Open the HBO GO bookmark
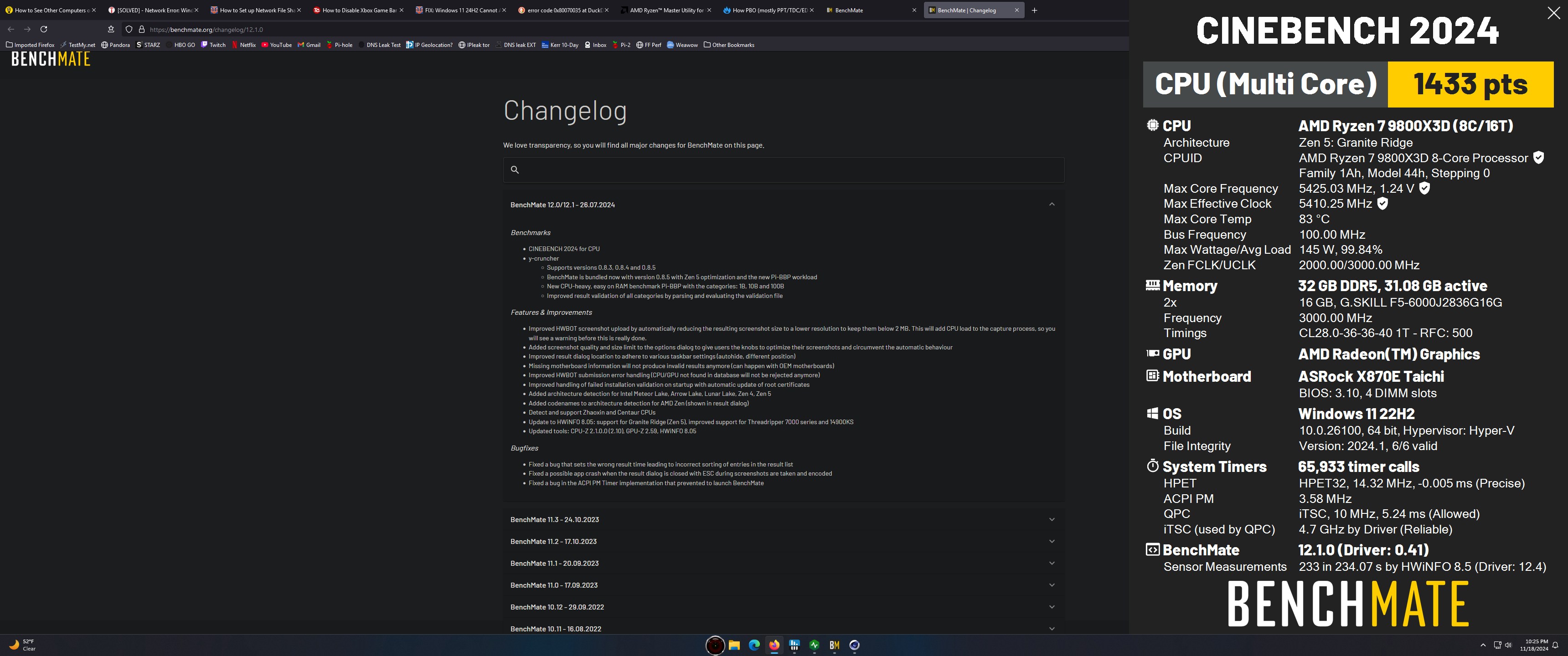1568x656 pixels. click(180, 45)
